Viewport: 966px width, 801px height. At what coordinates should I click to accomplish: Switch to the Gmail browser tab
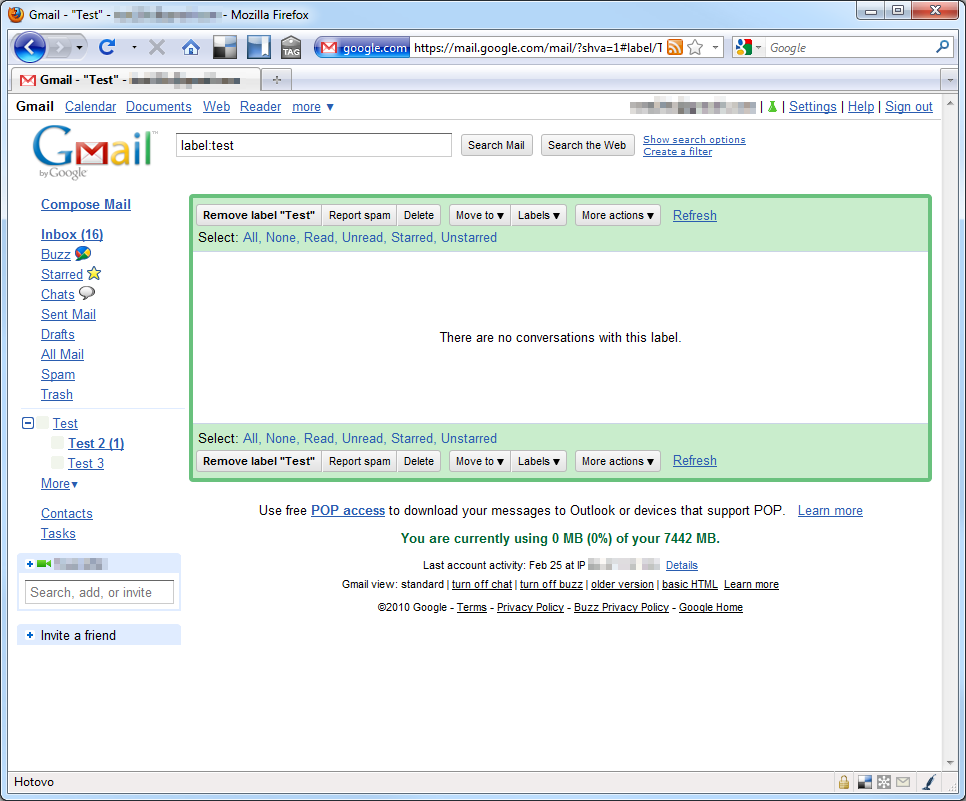pyautogui.click(x=135, y=79)
